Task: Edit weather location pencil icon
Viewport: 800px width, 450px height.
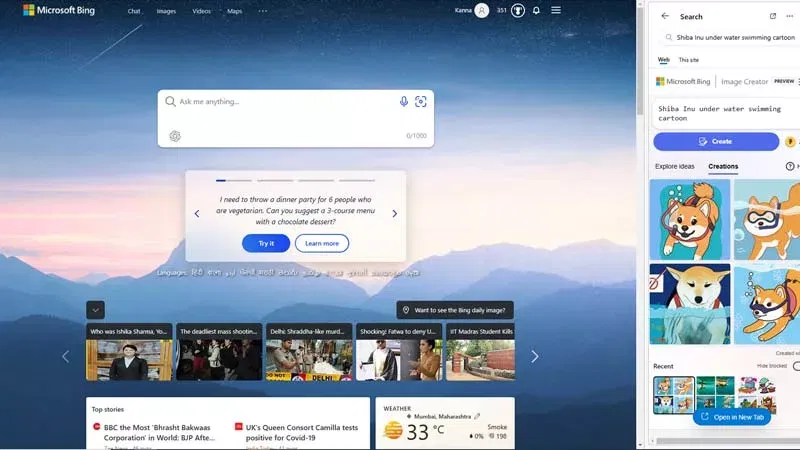Action: (x=477, y=416)
